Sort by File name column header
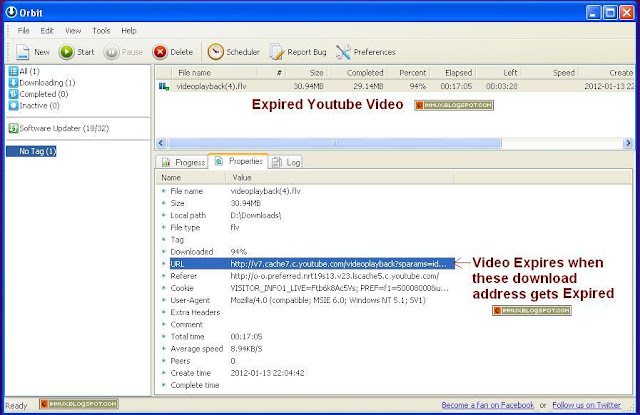640x415 pixels. click(215, 73)
